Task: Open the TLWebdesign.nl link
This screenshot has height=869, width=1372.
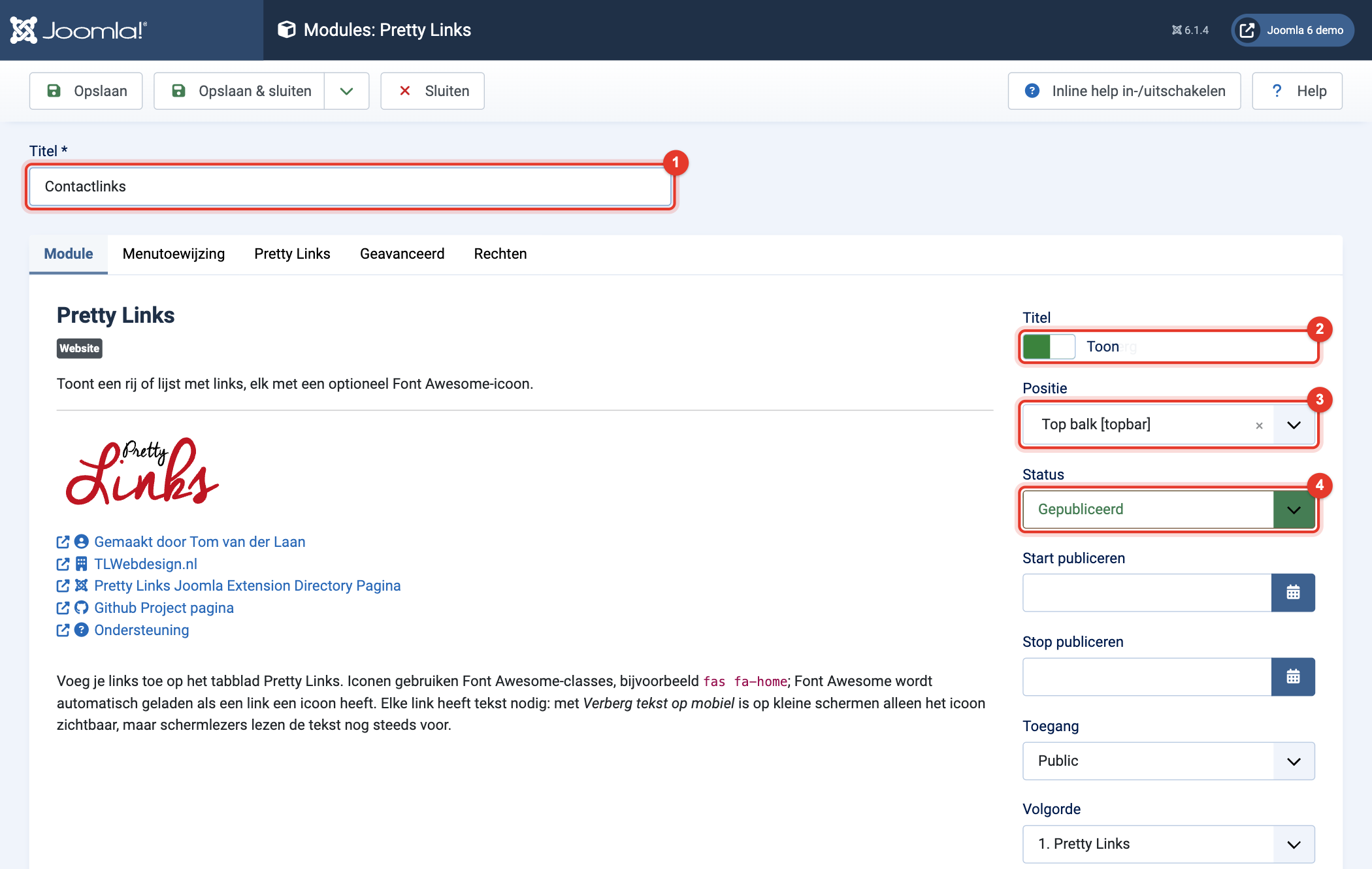Action: click(146, 564)
